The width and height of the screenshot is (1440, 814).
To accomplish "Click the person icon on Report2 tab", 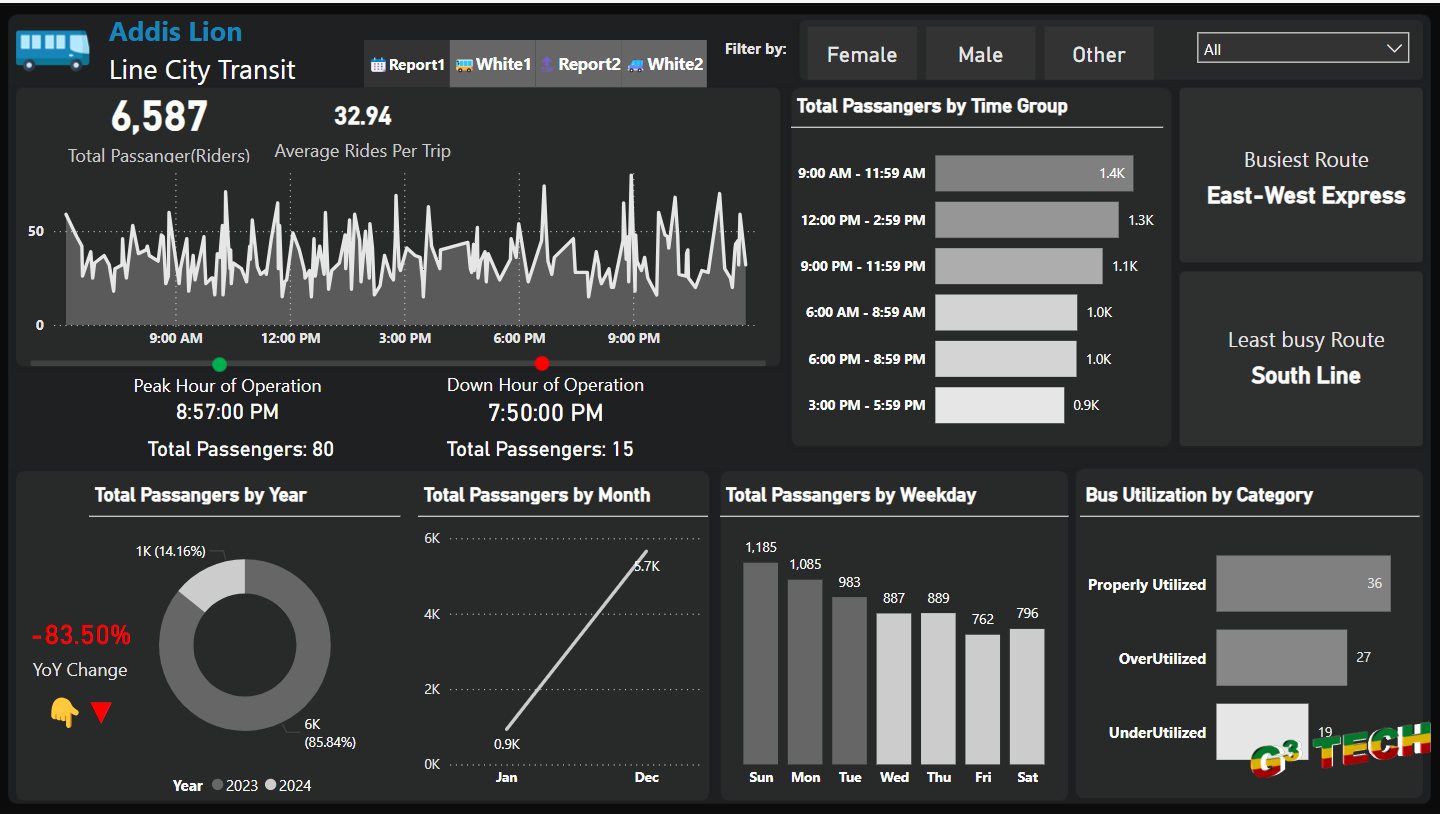I will pyautogui.click(x=548, y=64).
